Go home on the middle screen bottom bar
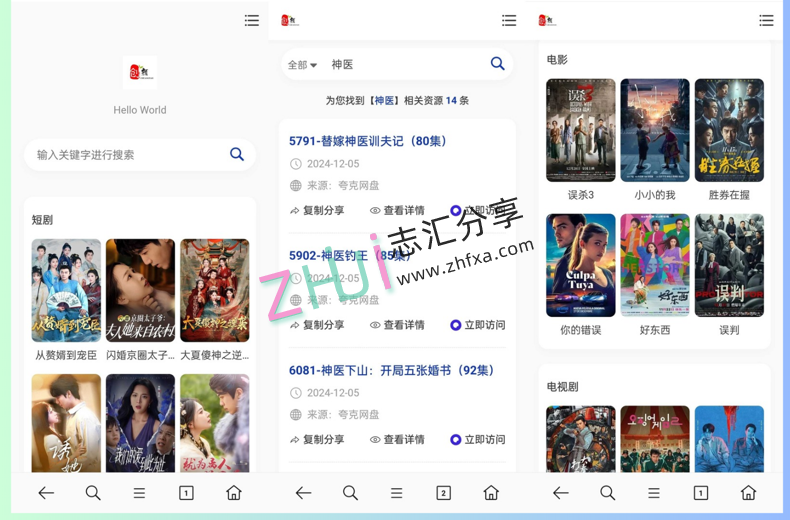The image size is (790, 520). click(x=491, y=493)
